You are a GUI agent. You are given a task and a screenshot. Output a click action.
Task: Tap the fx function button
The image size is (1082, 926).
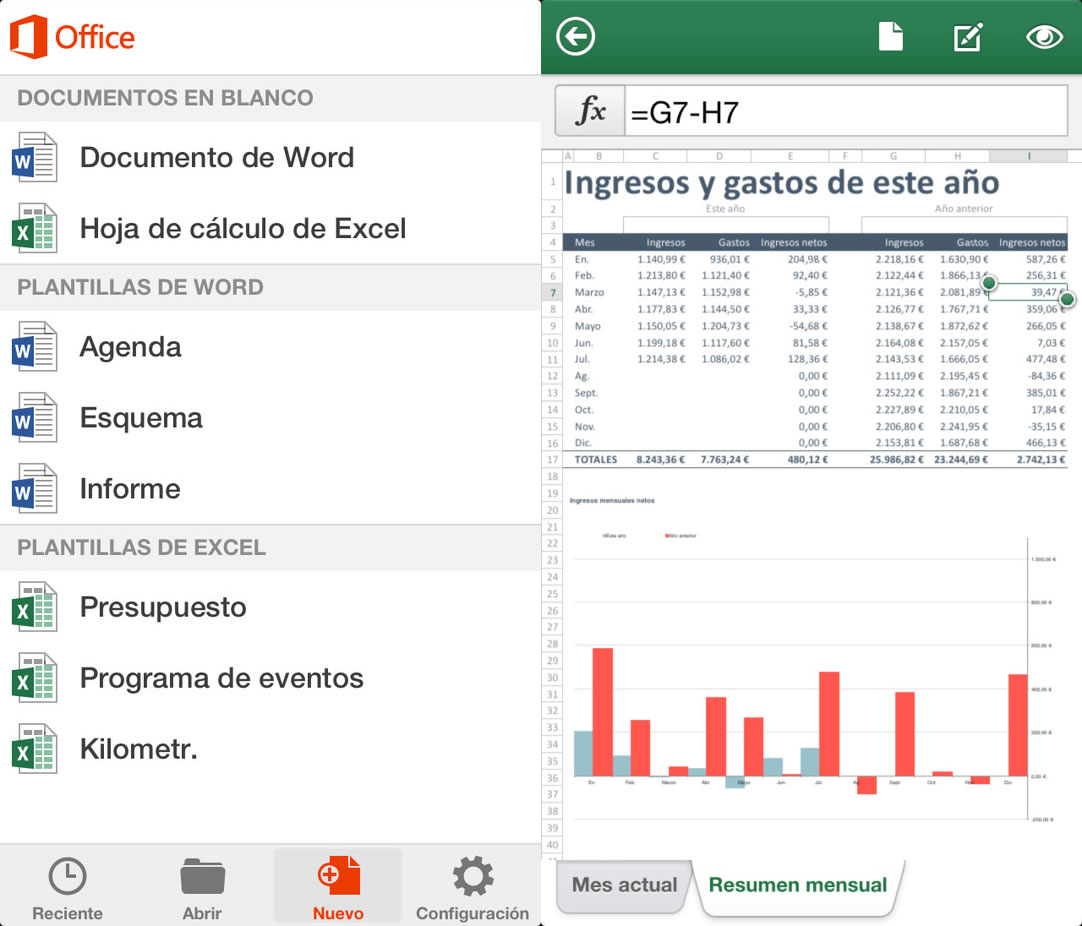(x=591, y=111)
